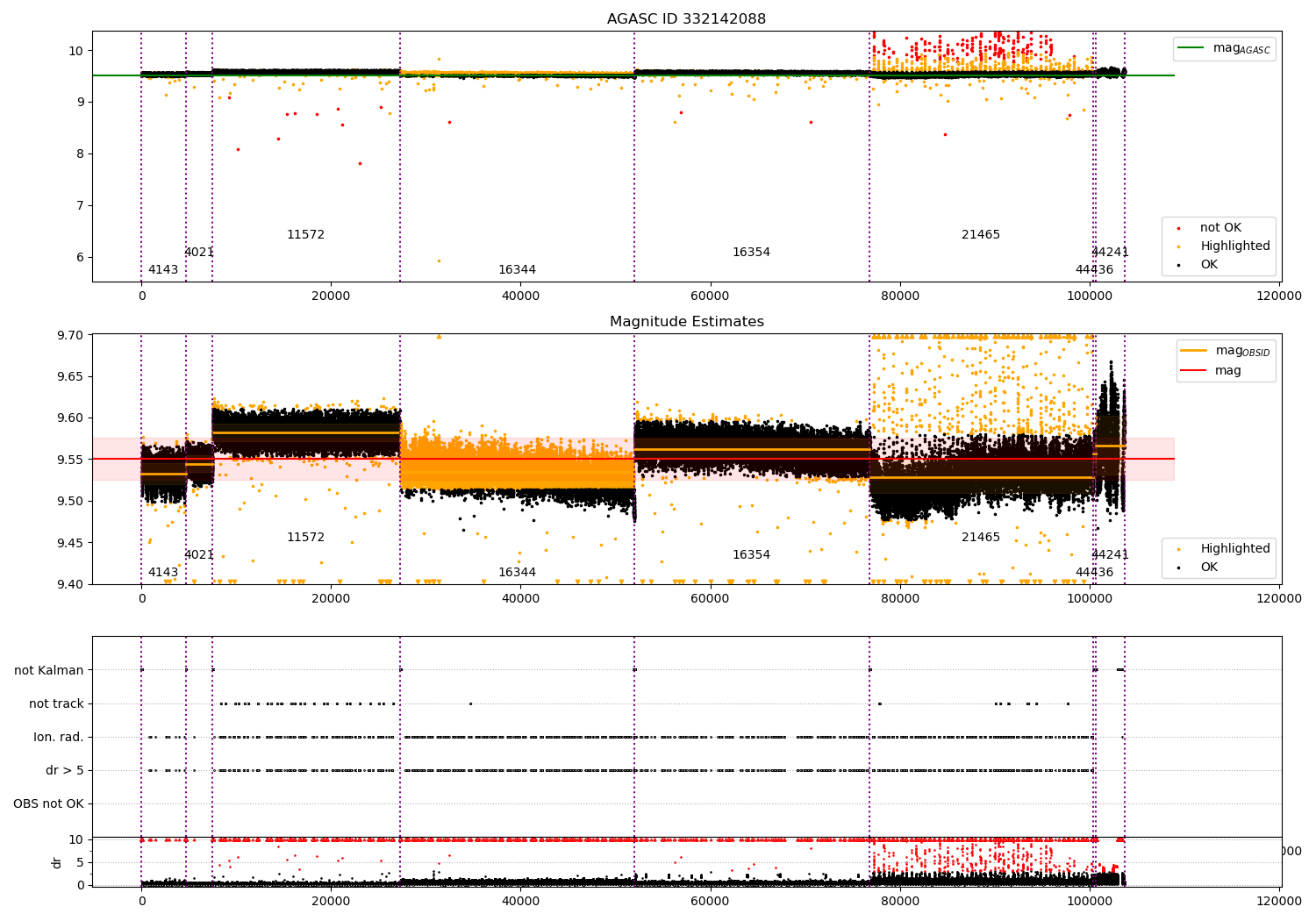The image size is (1316, 921).
Task: Click y-tick 8 on the top plot
Action: [80, 154]
